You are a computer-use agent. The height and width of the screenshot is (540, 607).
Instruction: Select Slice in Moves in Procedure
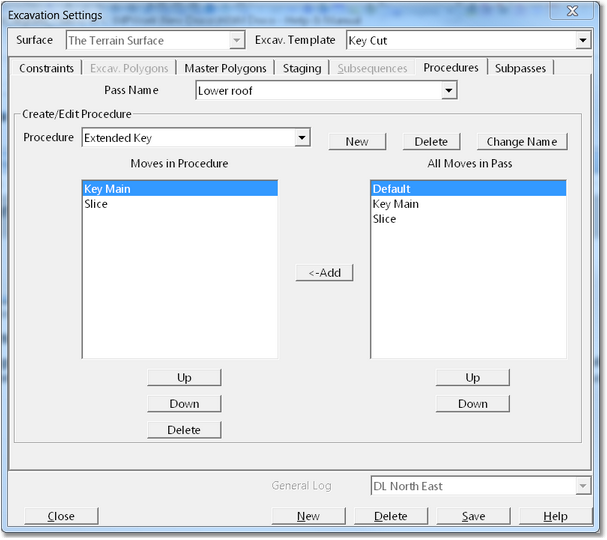[180, 204]
